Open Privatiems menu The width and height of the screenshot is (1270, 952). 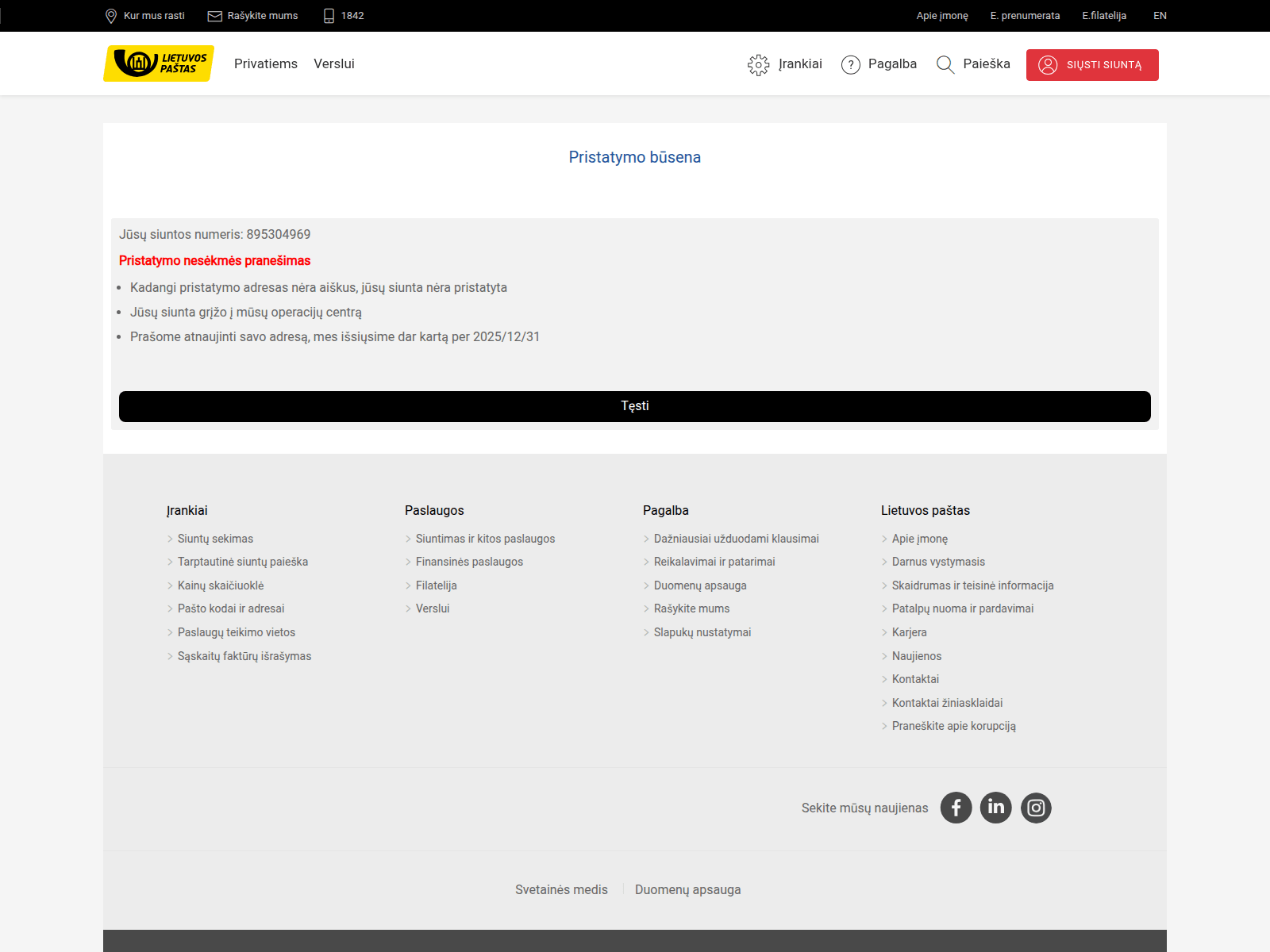click(x=266, y=64)
